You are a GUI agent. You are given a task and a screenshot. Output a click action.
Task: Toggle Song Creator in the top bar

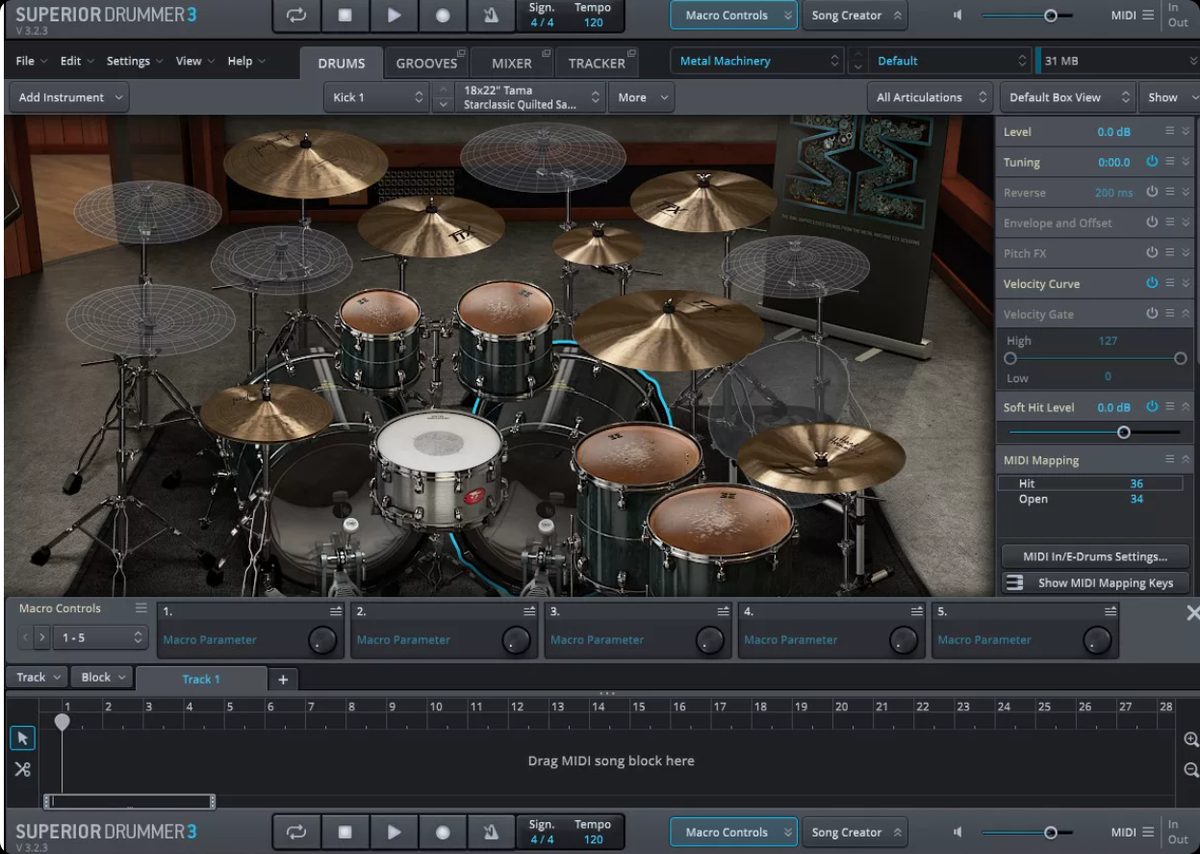pos(855,16)
